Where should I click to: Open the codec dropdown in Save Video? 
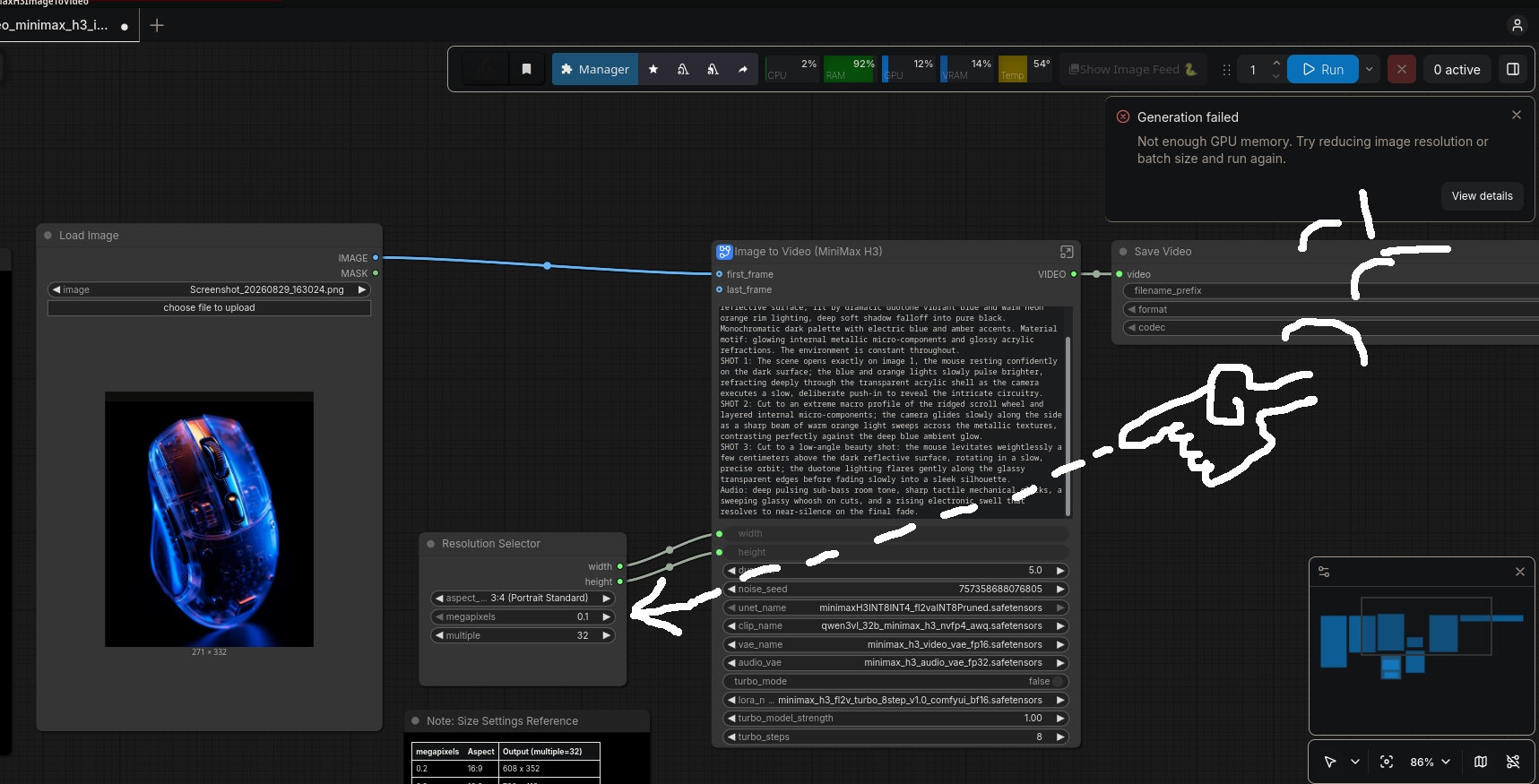[1331, 328]
